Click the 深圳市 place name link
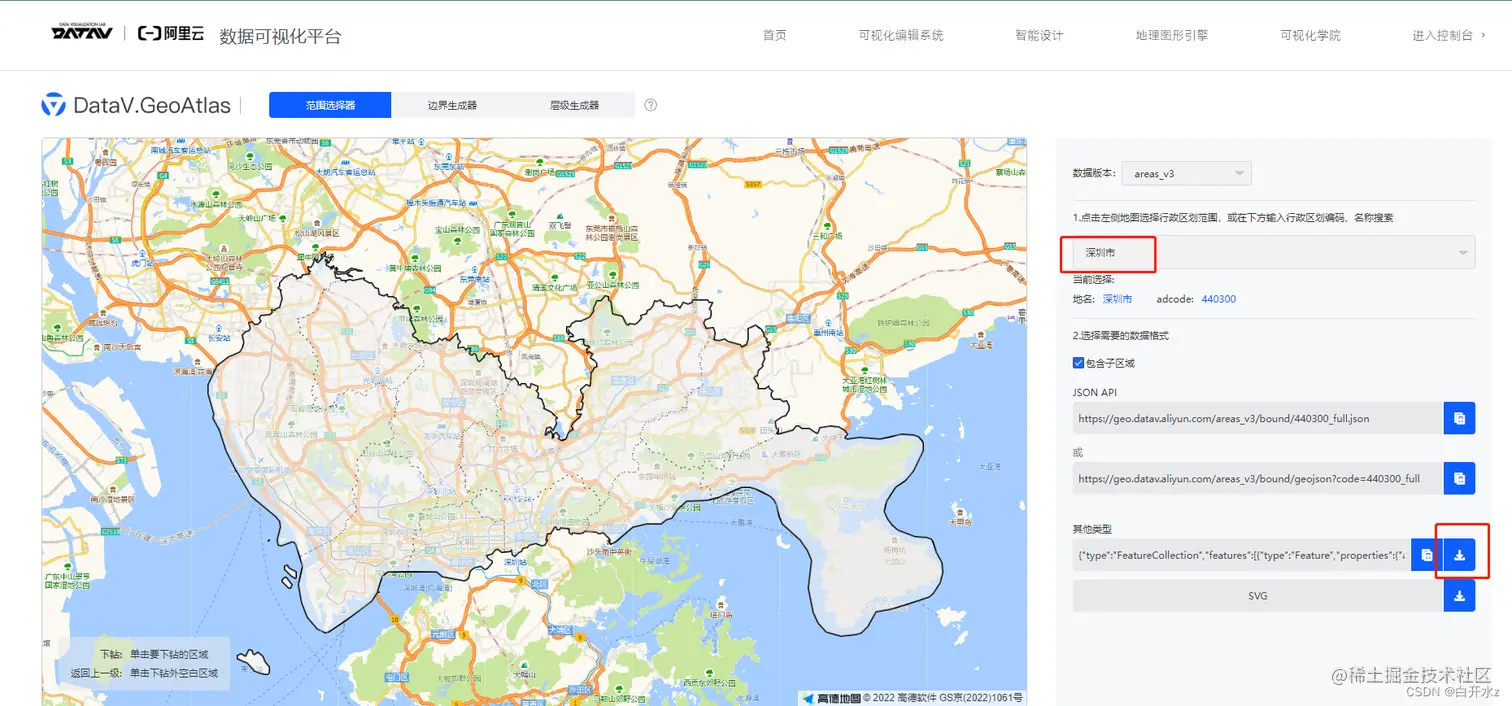This screenshot has width=1512, height=706. [1117, 299]
